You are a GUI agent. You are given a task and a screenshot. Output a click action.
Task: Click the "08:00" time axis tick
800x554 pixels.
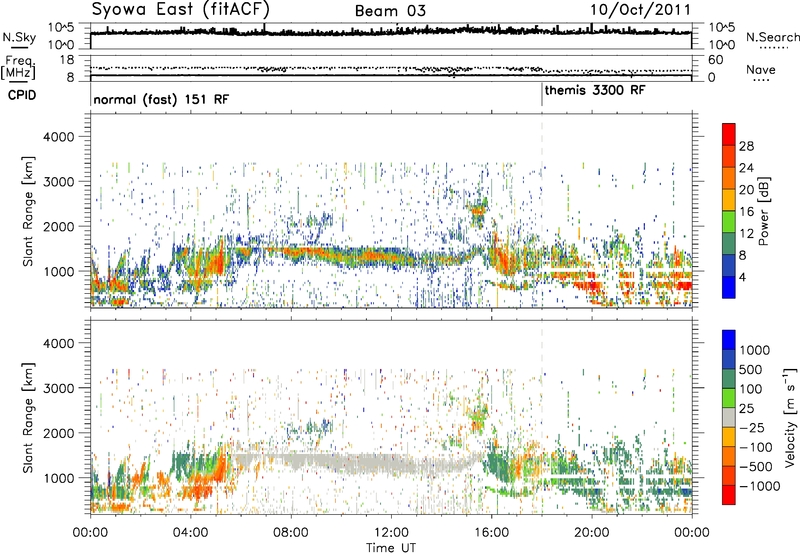(x=291, y=533)
